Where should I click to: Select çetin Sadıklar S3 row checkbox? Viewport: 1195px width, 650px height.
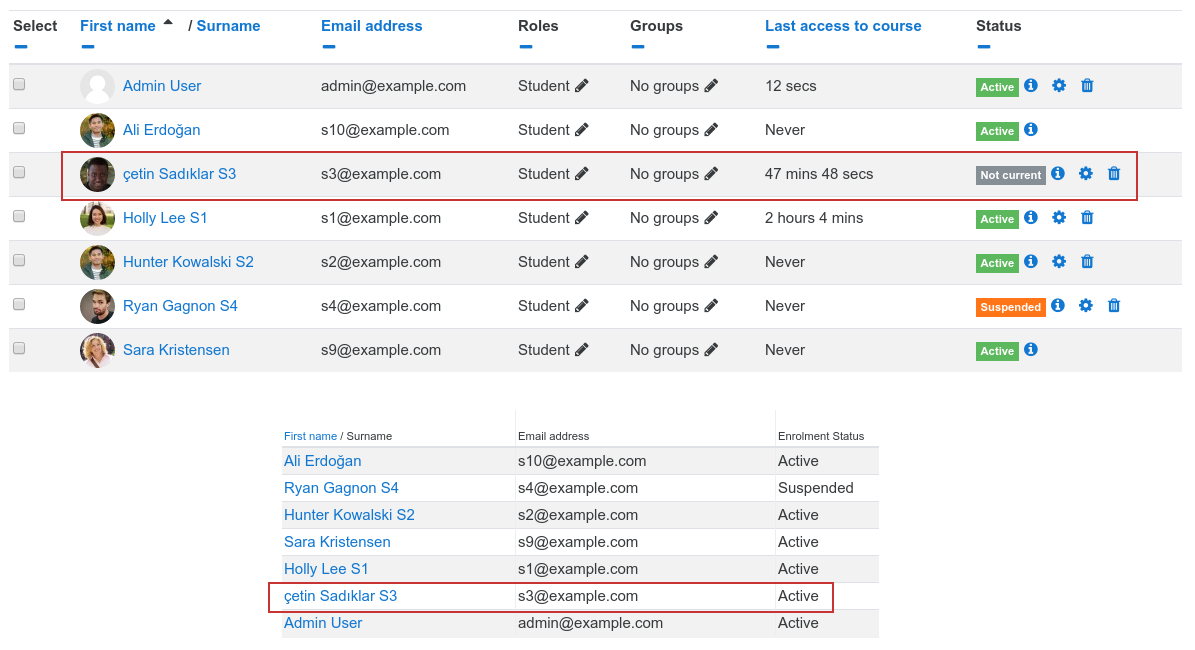[19, 173]
